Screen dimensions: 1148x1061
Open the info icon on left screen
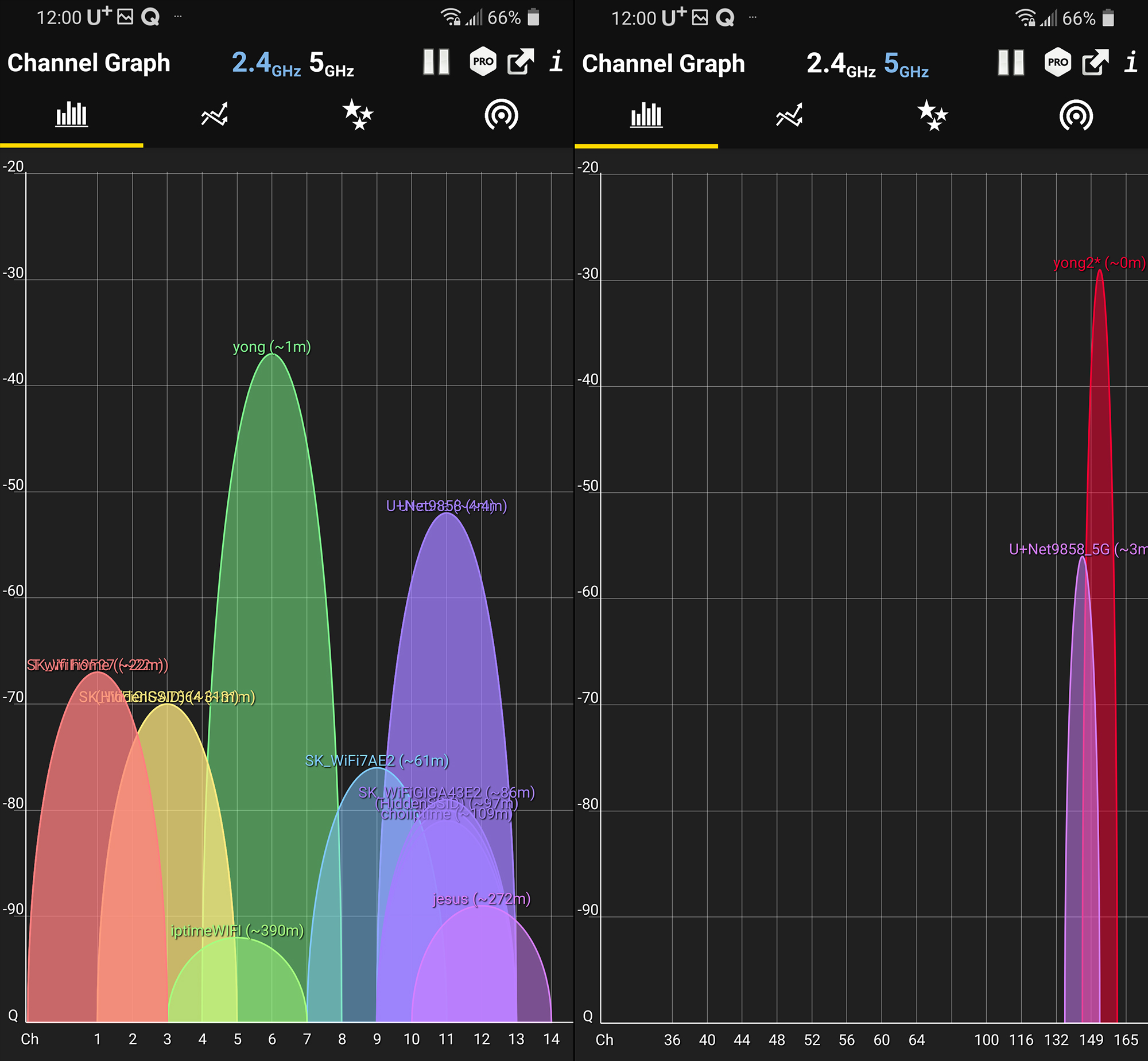(556, 61)
